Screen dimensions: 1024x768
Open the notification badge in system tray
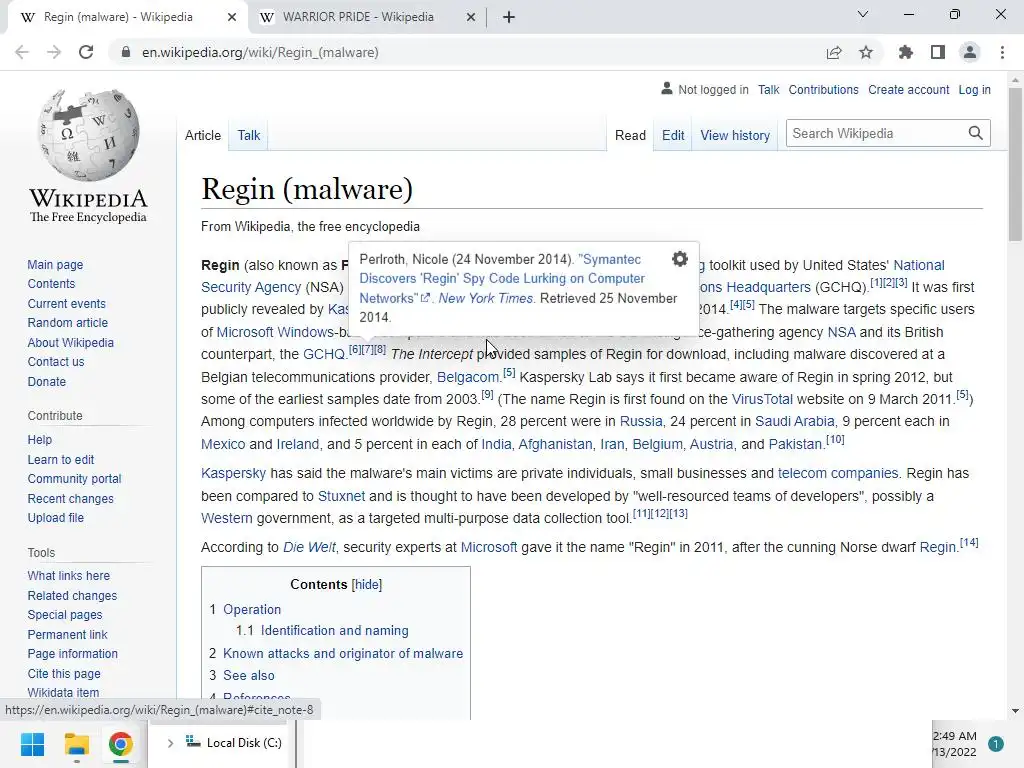(995, 744)
